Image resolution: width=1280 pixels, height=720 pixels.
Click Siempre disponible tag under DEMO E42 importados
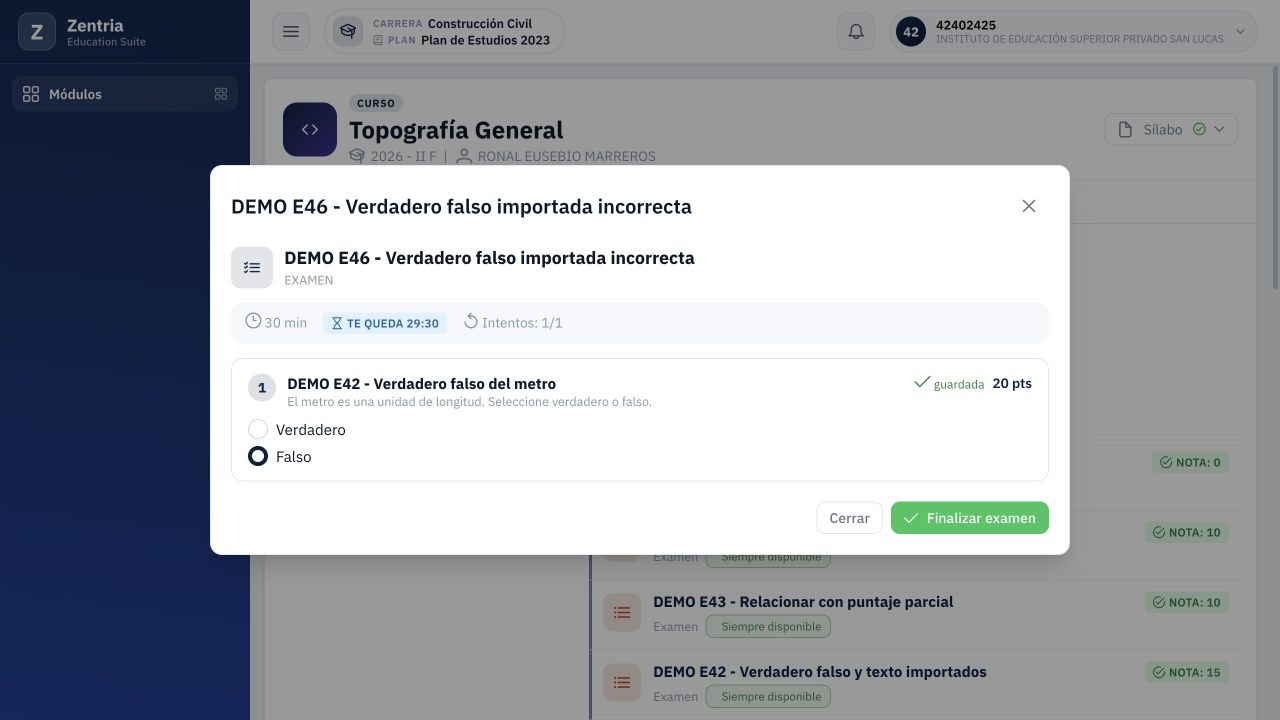tap(768, 697)
